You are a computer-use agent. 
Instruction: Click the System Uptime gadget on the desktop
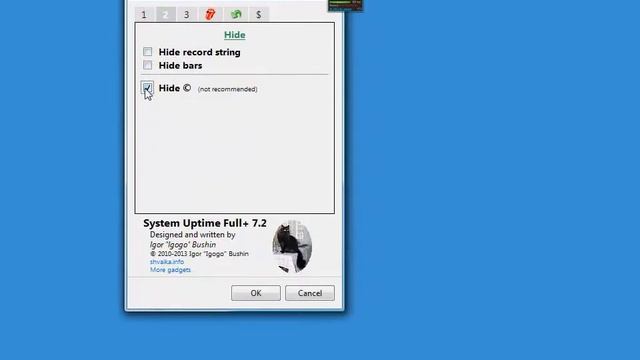pyautogui.click(x=345, y=5)
